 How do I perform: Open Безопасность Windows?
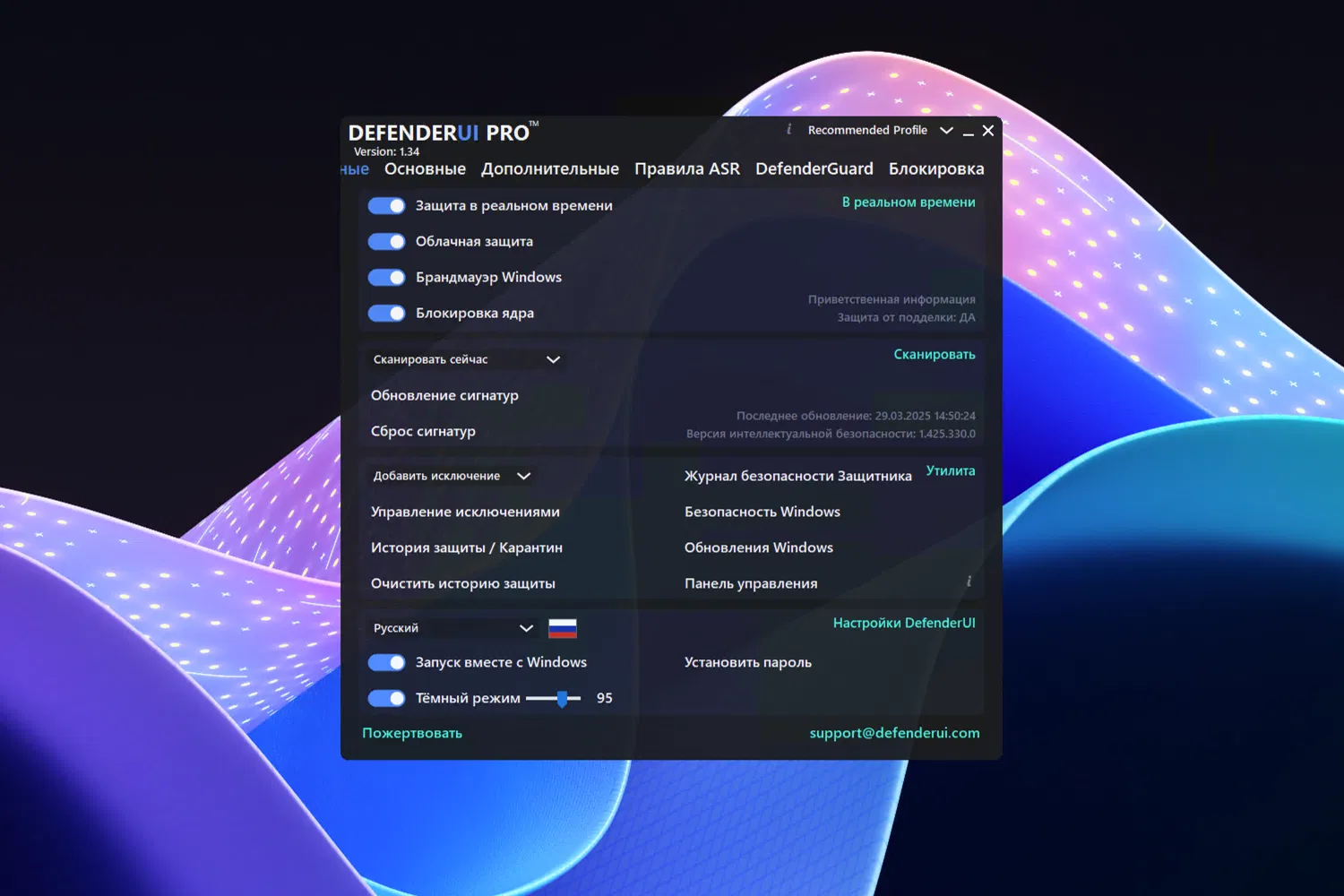(x=762, y=512)
